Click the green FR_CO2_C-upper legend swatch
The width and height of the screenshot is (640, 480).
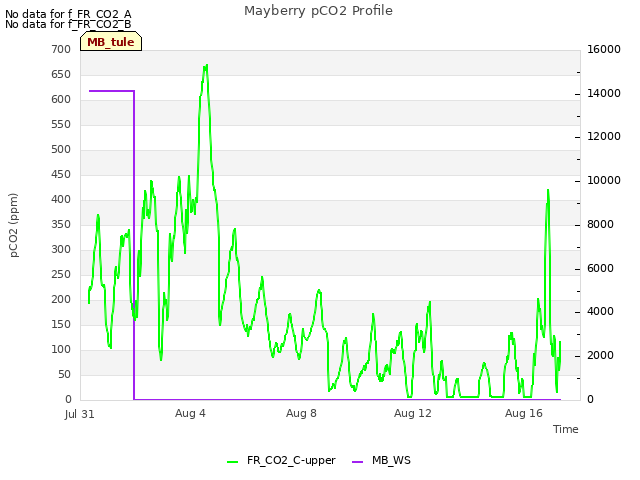click(x=232, y=462)
